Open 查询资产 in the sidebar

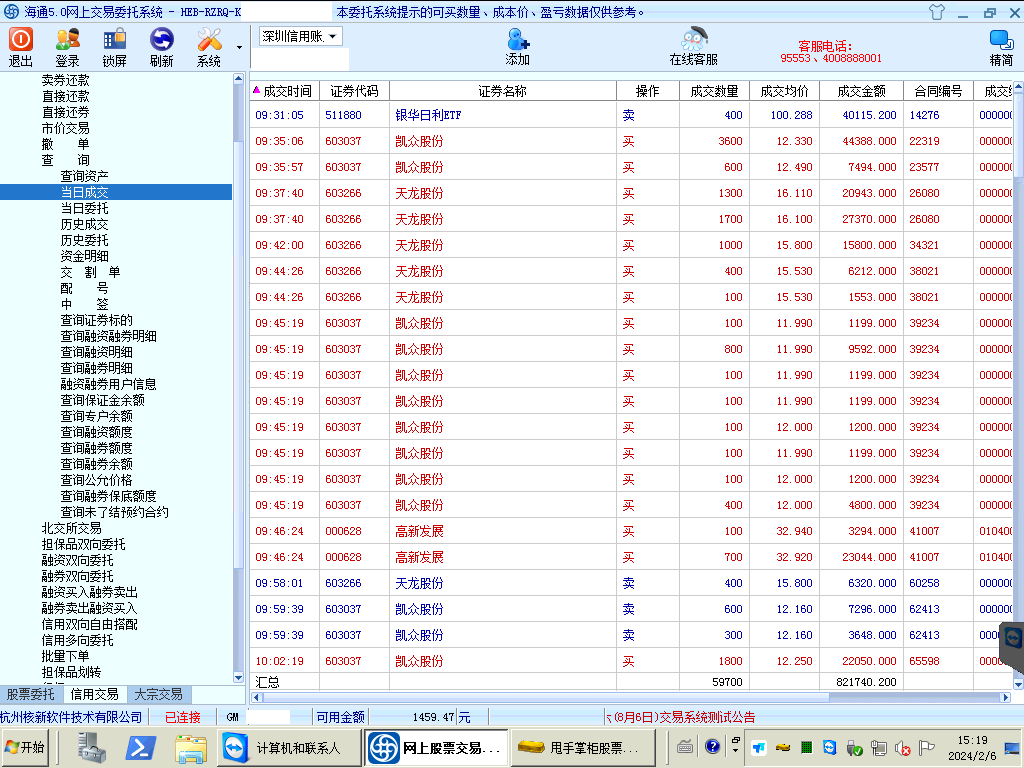point(85,176)
